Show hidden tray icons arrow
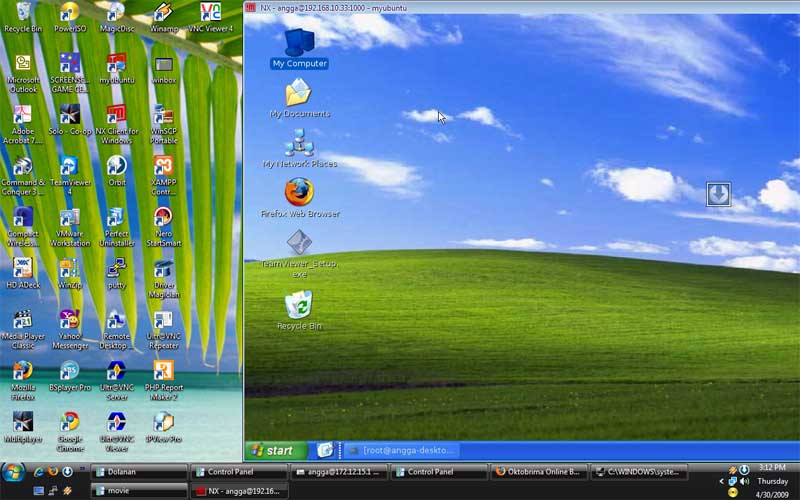800x500 pixels. 721,481
